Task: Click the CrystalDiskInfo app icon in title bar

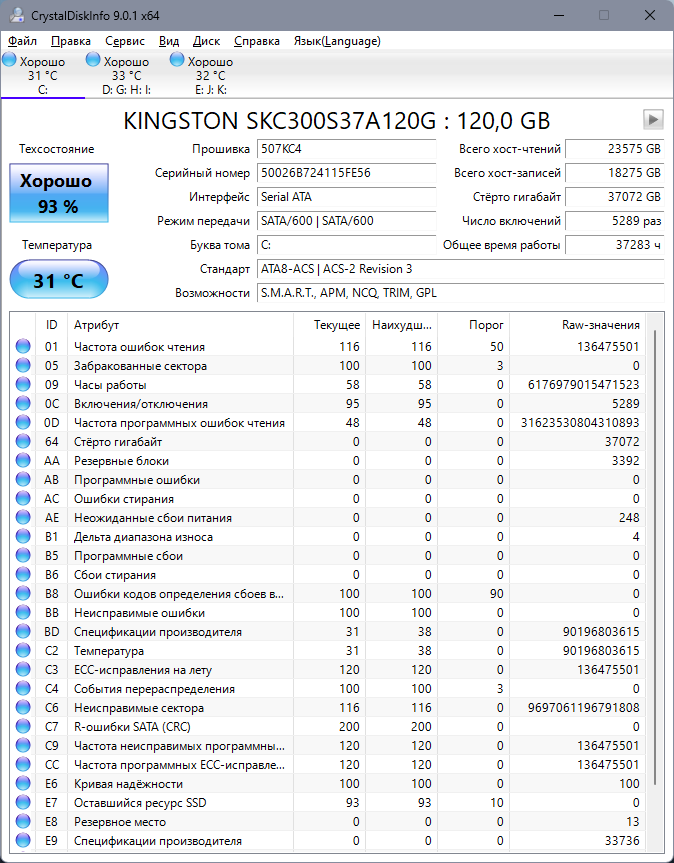Action: 17,15
